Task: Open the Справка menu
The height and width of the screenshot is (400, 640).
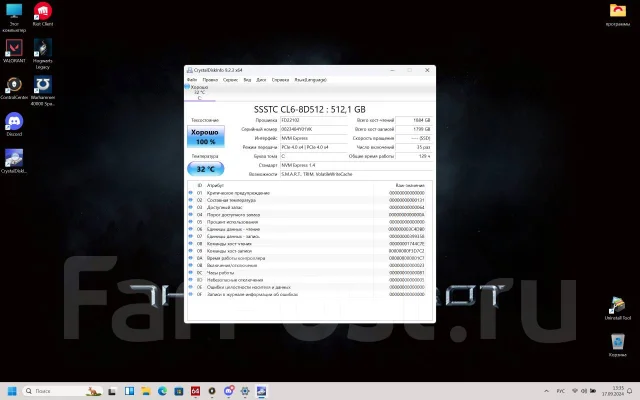Action: tap(280, 80)
